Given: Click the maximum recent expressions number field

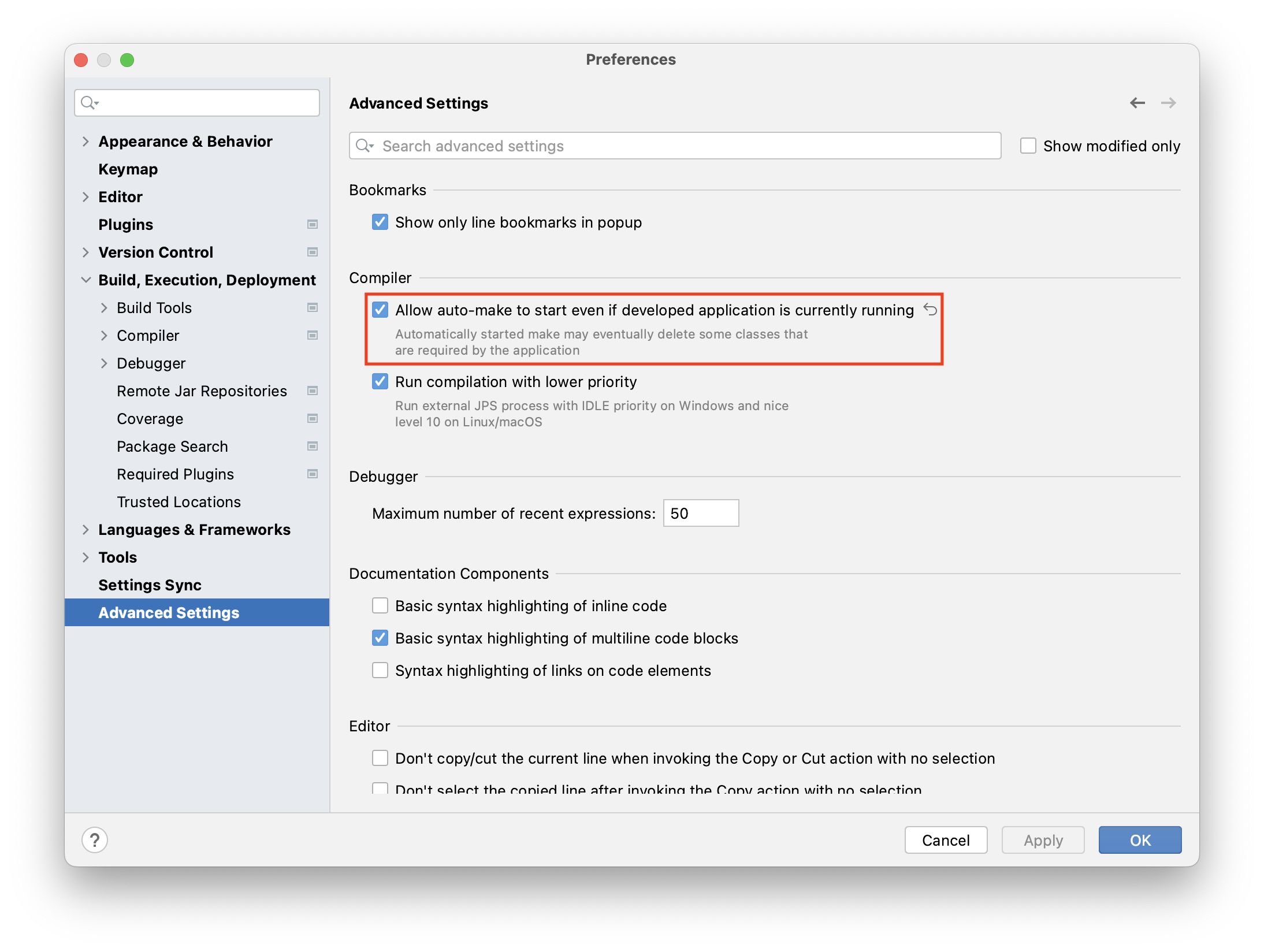Looking at the screenshot, I should [x=701, y=513].
